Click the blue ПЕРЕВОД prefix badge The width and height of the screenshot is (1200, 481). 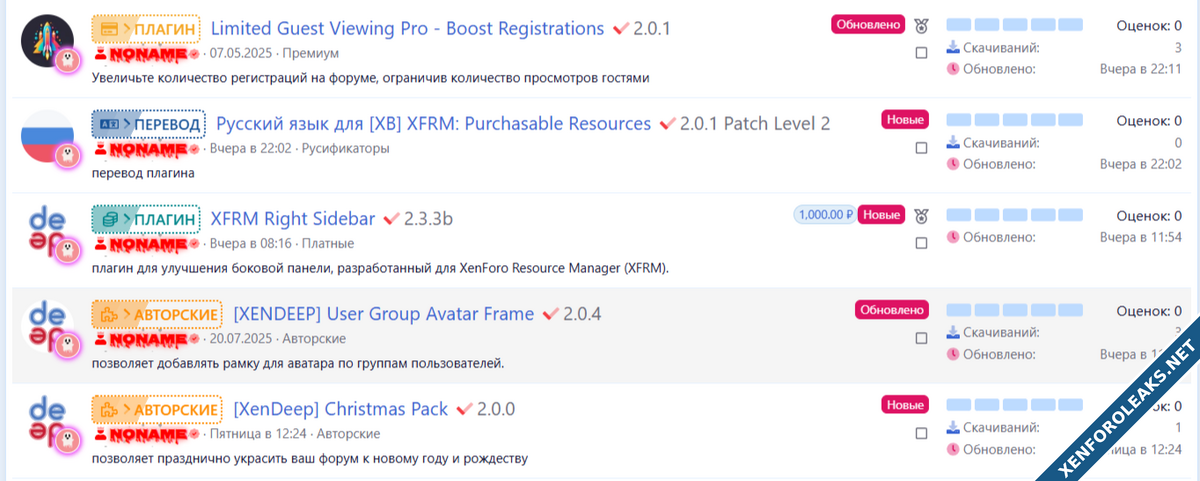148,124
